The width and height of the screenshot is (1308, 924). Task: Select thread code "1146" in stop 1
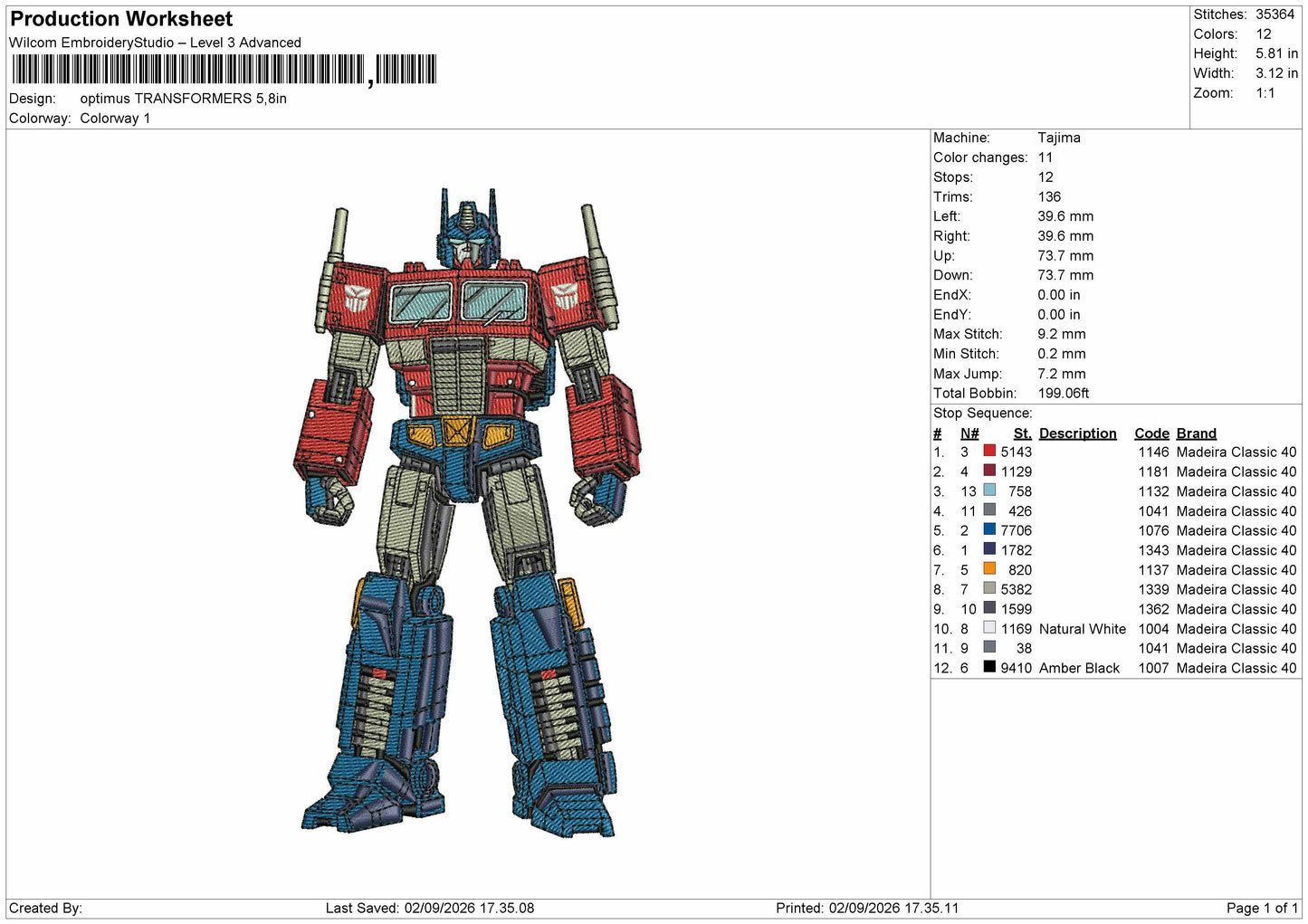[1154, 452]
